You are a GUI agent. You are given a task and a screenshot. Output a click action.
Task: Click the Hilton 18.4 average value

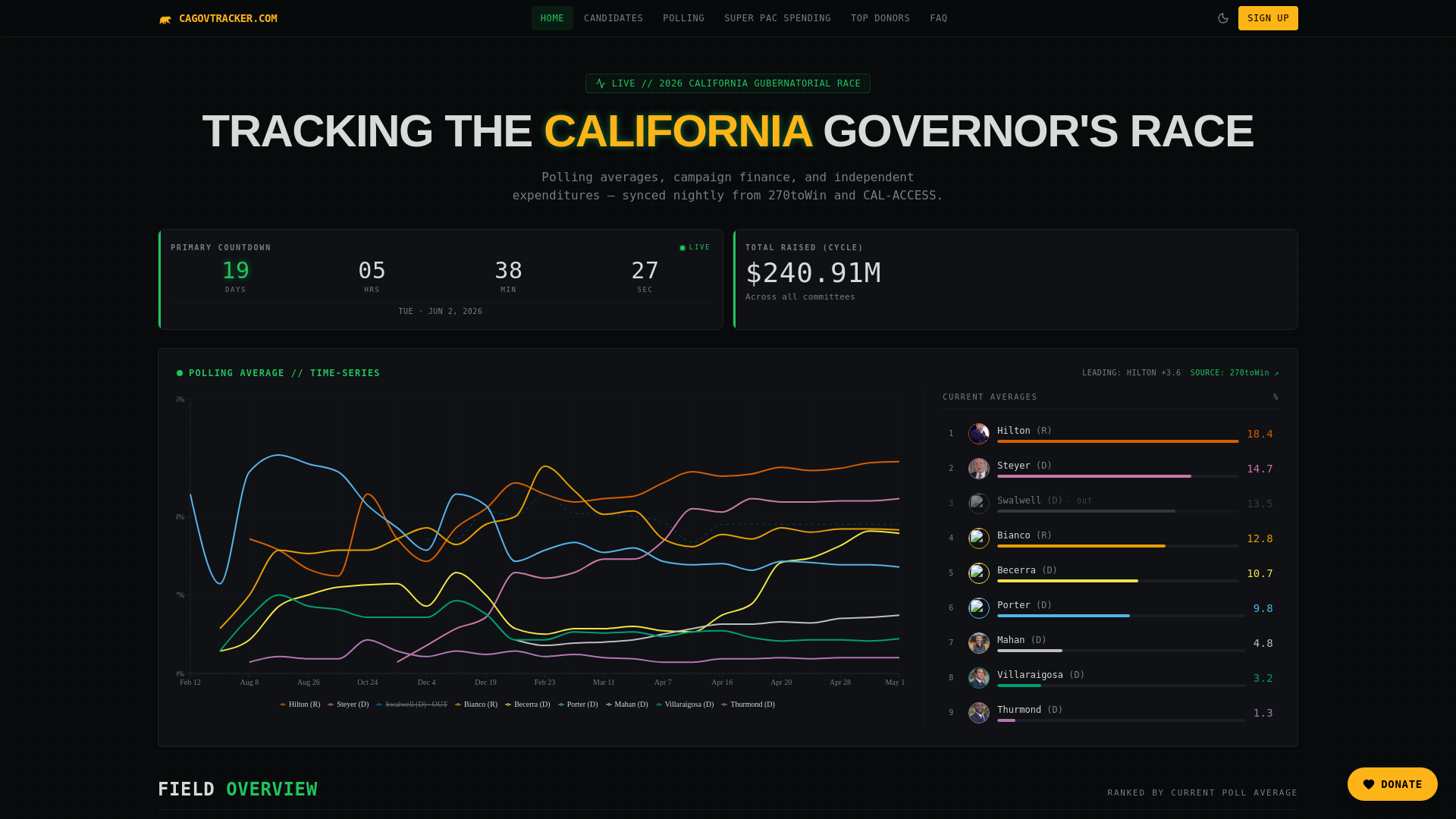pyautogui.click(x=1260, y=435)
